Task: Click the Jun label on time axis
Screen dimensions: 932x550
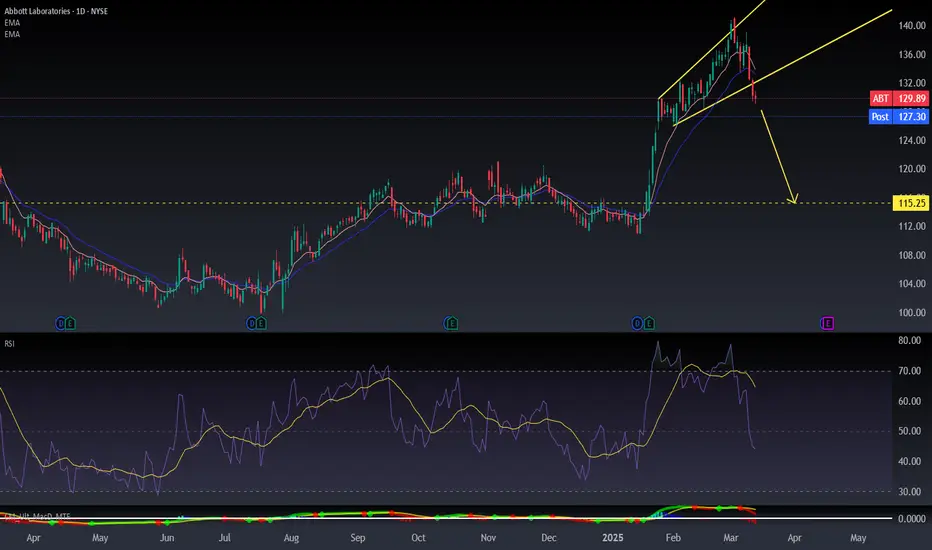Action: [x=167, y=538]
